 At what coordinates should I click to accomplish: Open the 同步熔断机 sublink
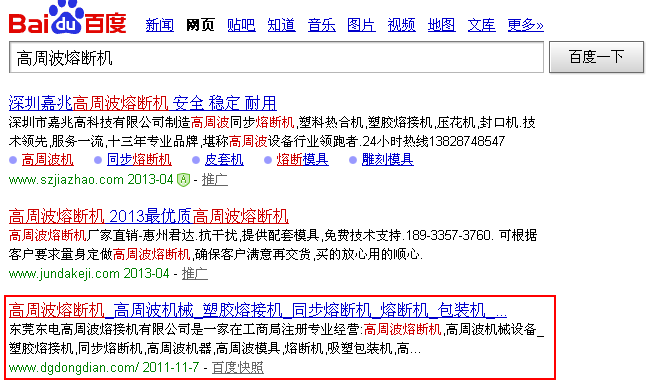pos(139,159)
